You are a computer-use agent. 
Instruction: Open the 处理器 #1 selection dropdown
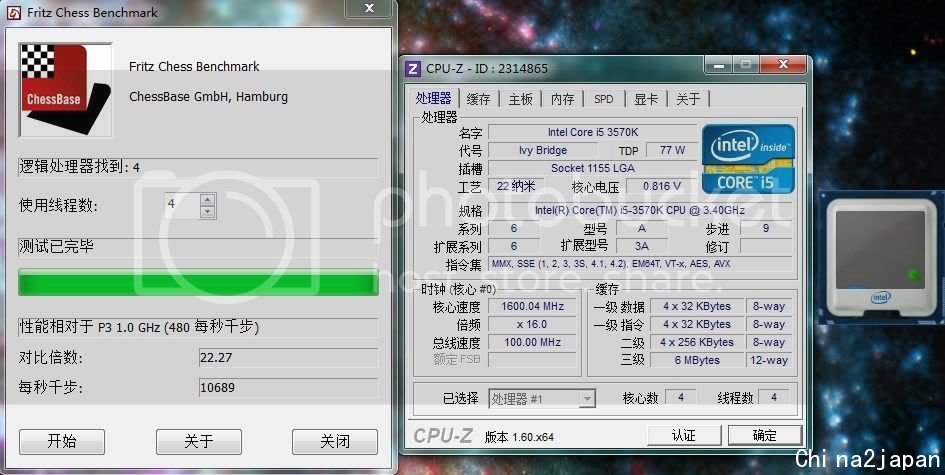pyautogui.click(x=542, y=398)
